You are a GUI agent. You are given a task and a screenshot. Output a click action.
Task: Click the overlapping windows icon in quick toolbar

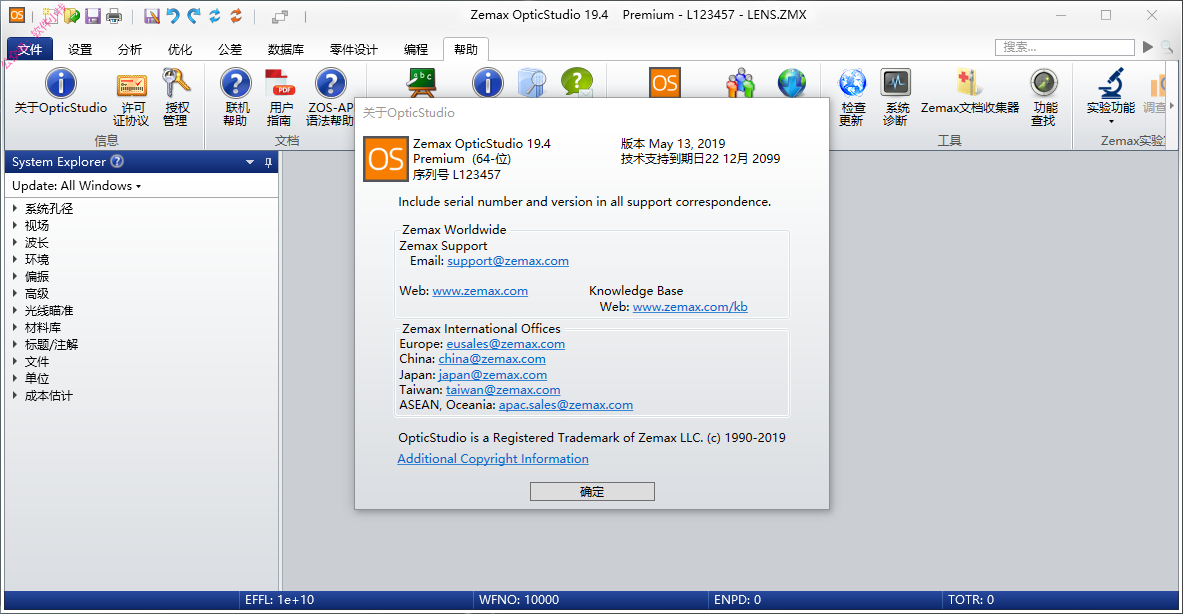(280, 16)
